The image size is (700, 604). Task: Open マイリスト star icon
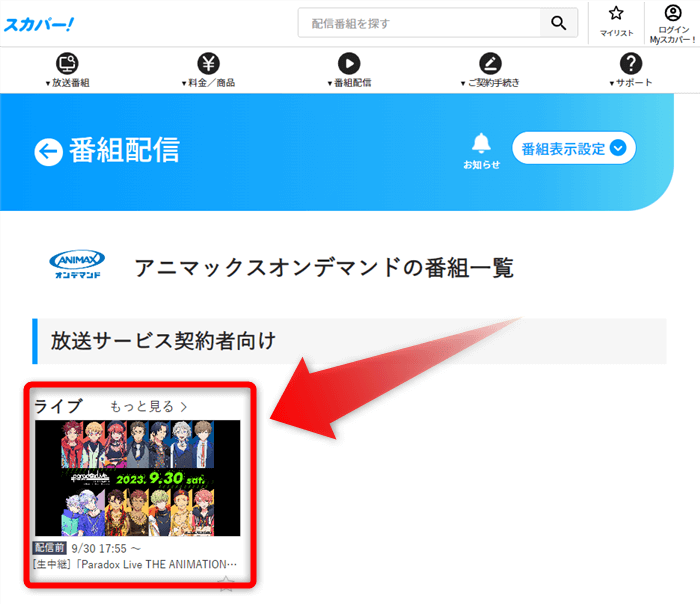[616, 13]
